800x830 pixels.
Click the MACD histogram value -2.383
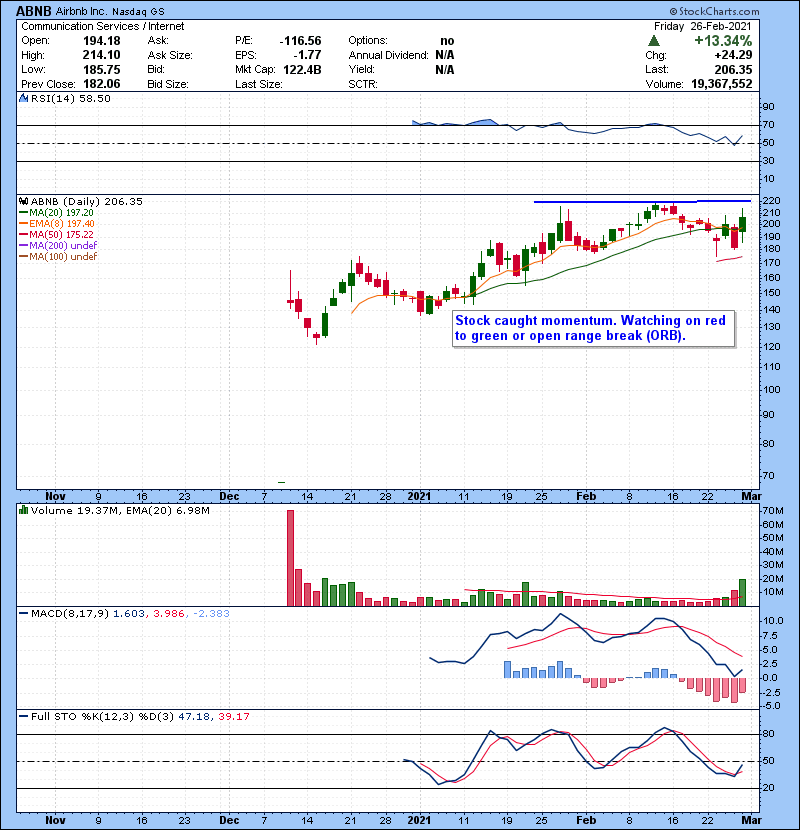[211, 614]
